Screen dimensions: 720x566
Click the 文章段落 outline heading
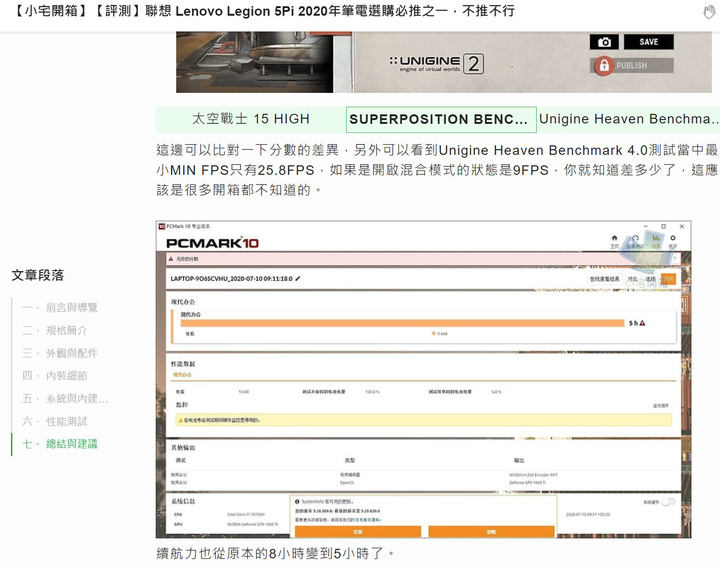point(38,275)
